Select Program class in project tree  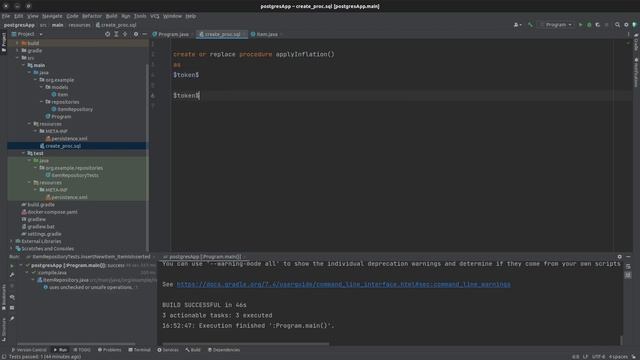pyautogui.click(x=58, y=117)
